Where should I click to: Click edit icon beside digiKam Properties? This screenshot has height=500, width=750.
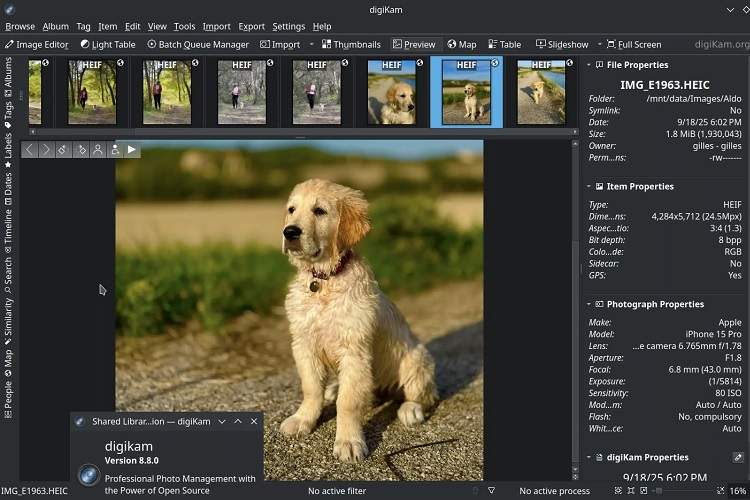[x=738, y=457]
